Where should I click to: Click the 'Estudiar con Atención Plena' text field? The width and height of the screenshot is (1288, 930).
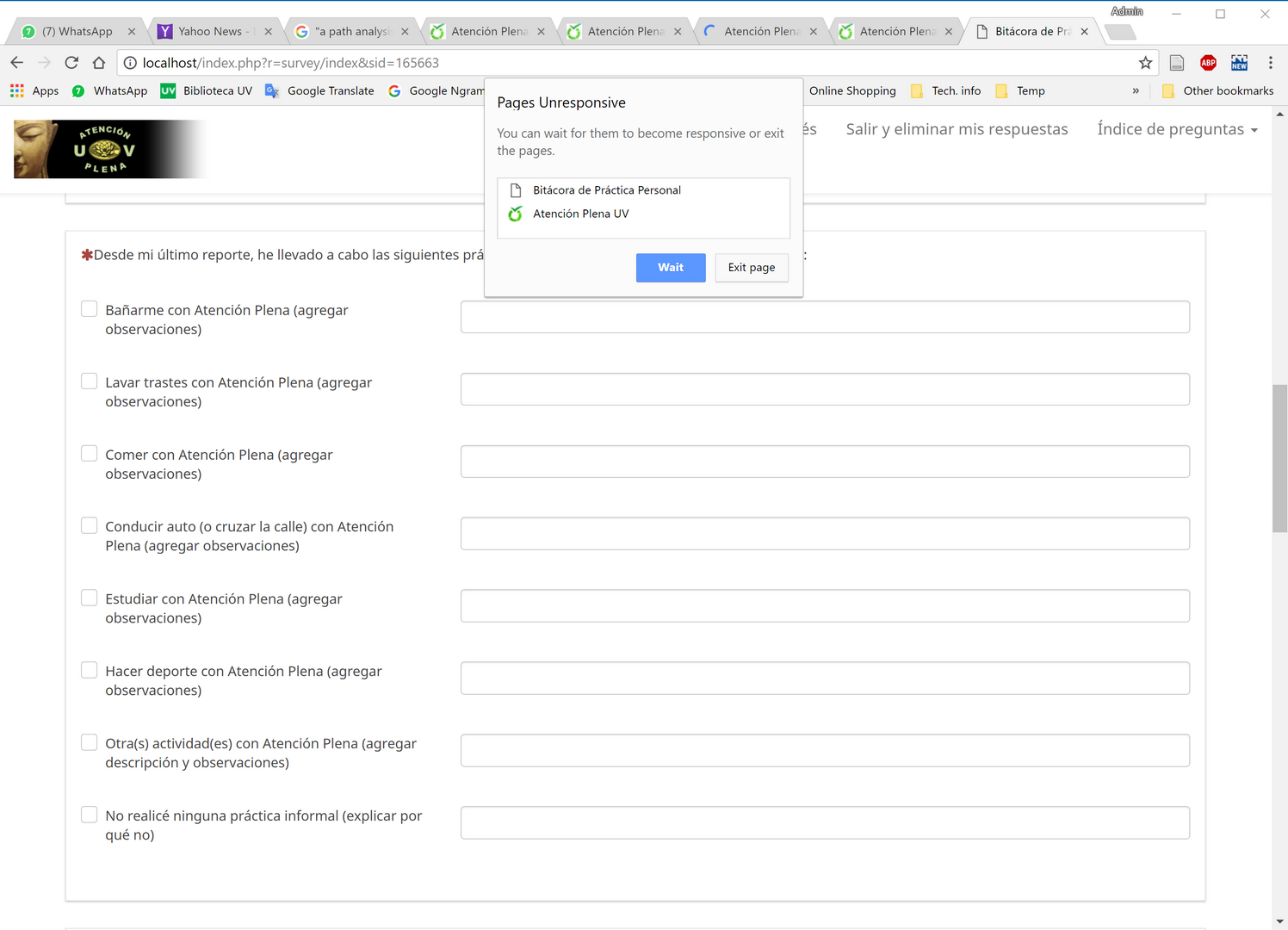[x=825, y=606]
